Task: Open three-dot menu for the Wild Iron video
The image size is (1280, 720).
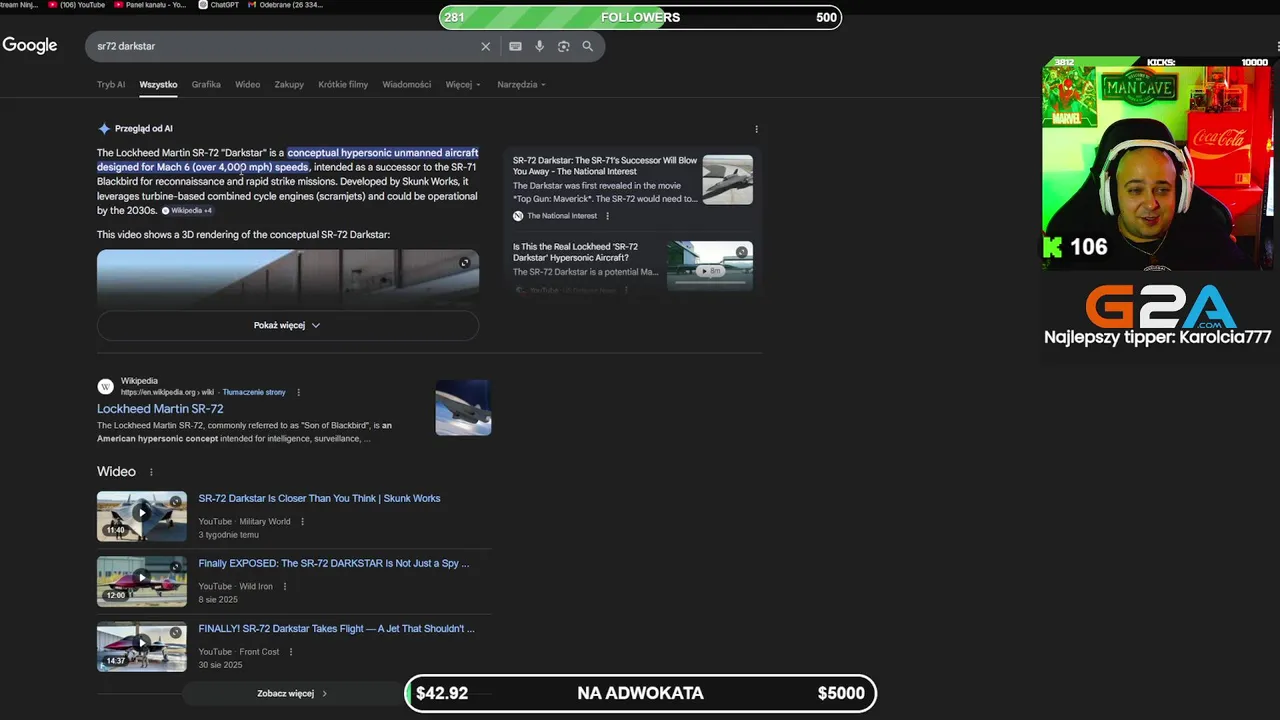Action: tap(284, 587)
